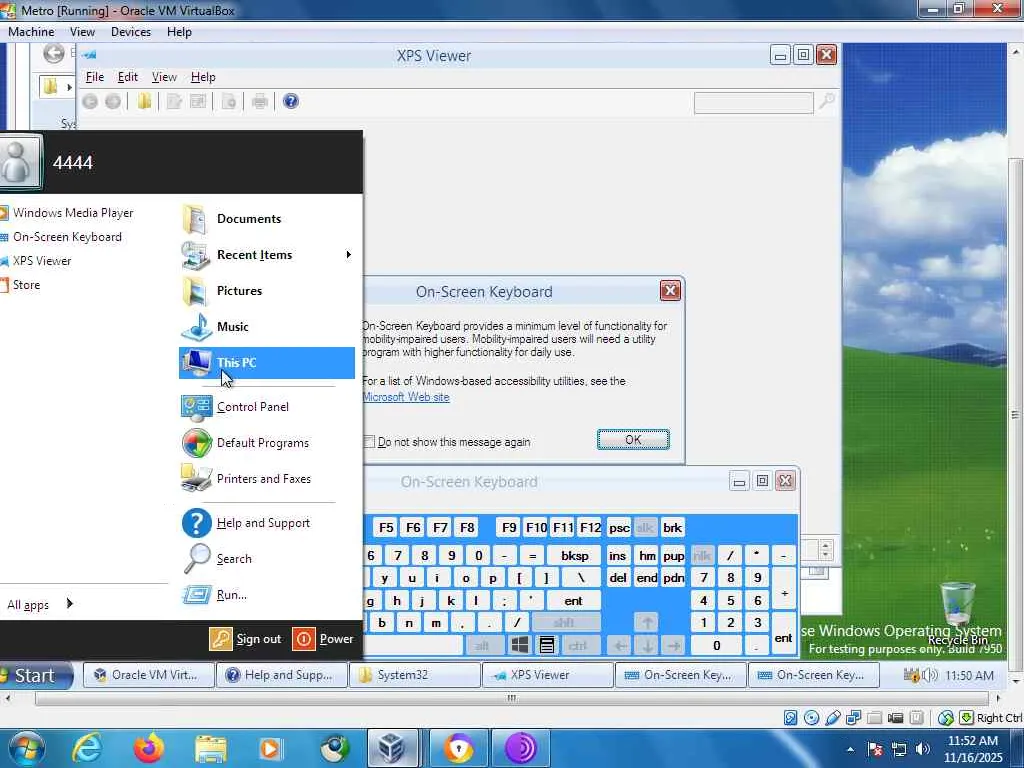This screenshot has width=1024, height=768.
Task: Open Edit menu in XPS Viewer
Action: point(127,77)
